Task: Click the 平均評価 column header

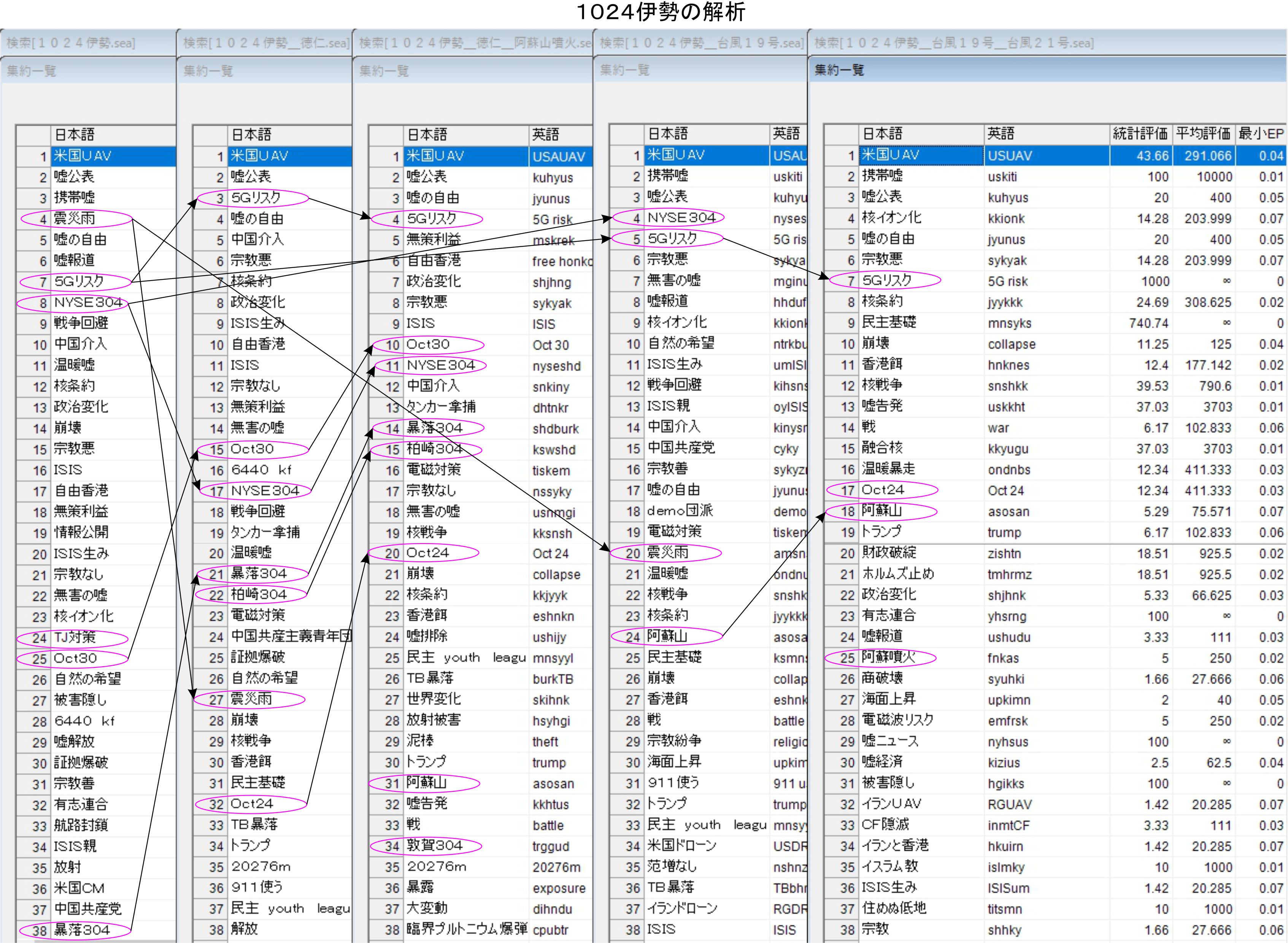Action: coord(1202,133)
